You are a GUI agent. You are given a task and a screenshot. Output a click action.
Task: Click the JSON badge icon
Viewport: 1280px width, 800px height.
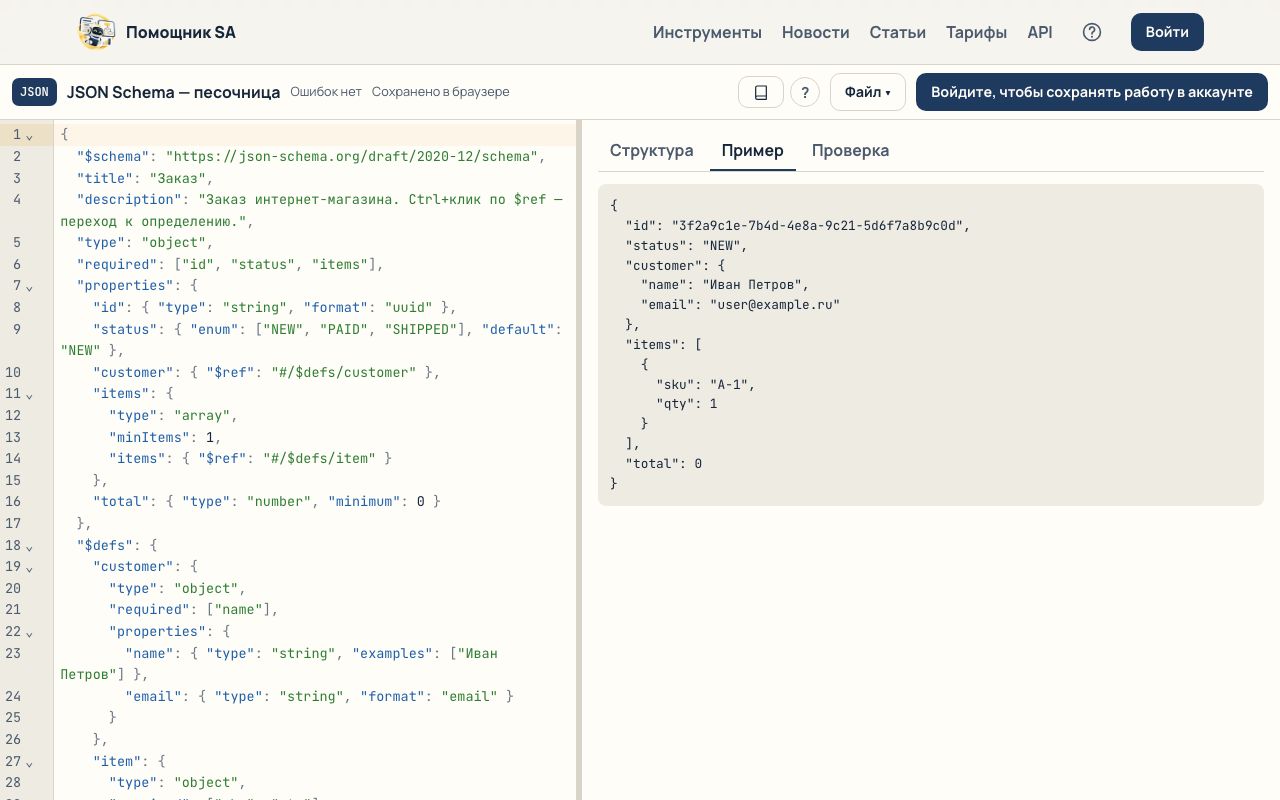tap(34, 92)
